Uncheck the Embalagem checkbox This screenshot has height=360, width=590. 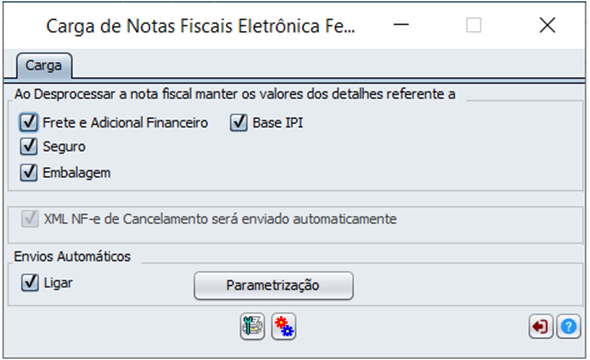[29, 173]
